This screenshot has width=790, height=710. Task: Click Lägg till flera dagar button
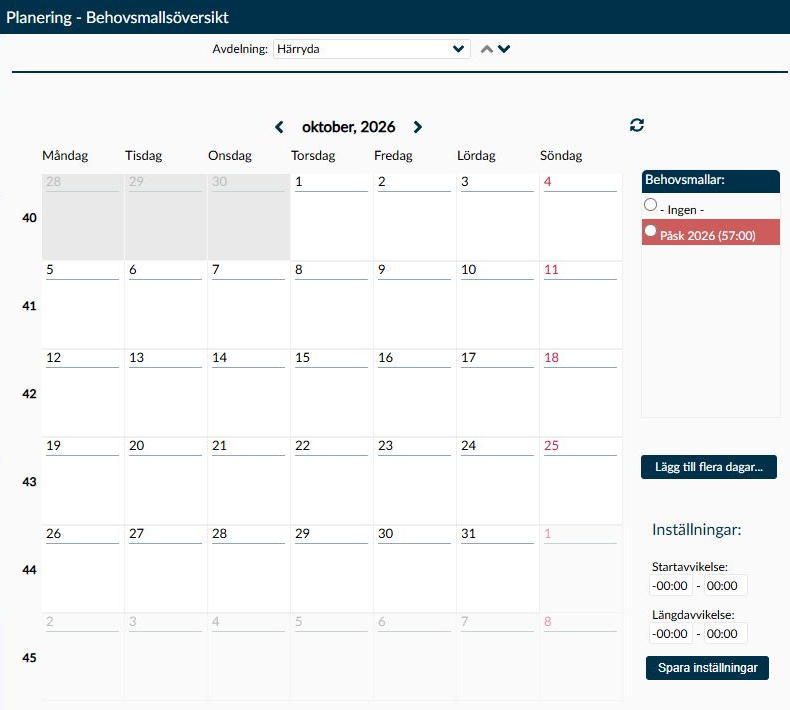[708, 467]
